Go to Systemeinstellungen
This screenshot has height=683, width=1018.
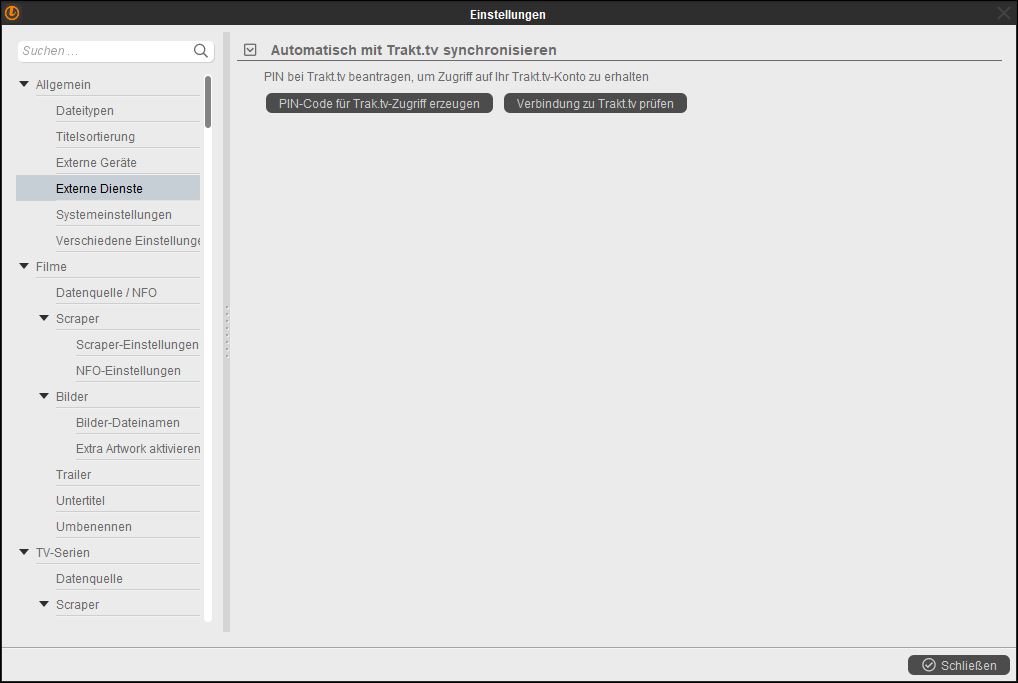[x=114, y=214]
